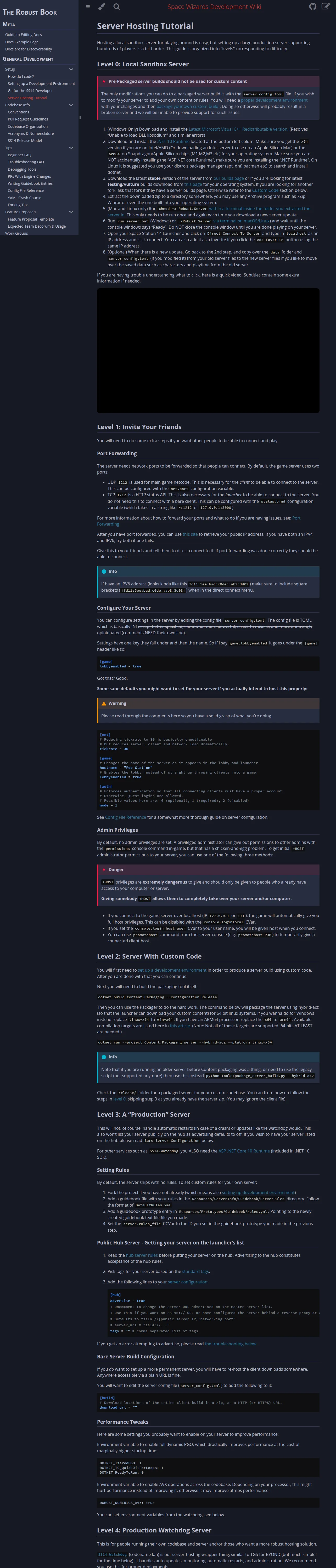The image size is (336, 1568).
Task: Open 'set up a development environment' link
Action: tap(172, 970)
